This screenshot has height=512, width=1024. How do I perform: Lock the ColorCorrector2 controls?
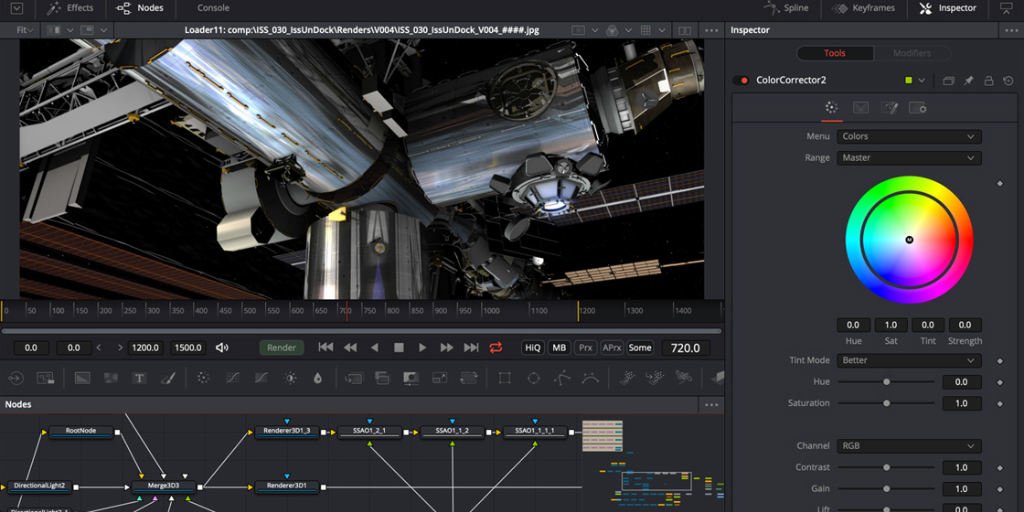[x=989, y=80]
